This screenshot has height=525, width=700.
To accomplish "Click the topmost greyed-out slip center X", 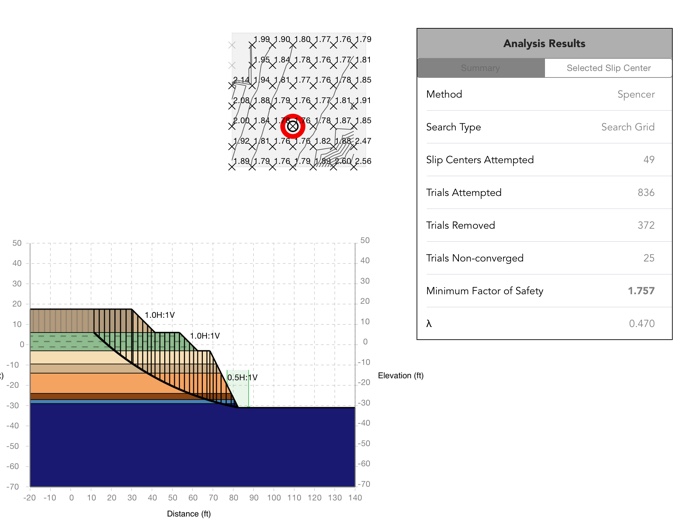I will pyautogui.click(x=232, y=45).
